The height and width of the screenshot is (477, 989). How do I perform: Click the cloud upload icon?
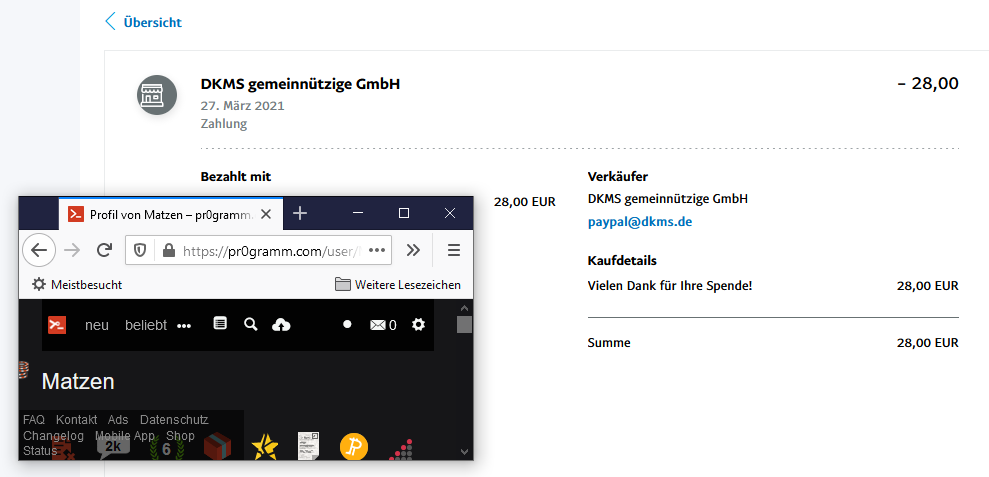281,324
